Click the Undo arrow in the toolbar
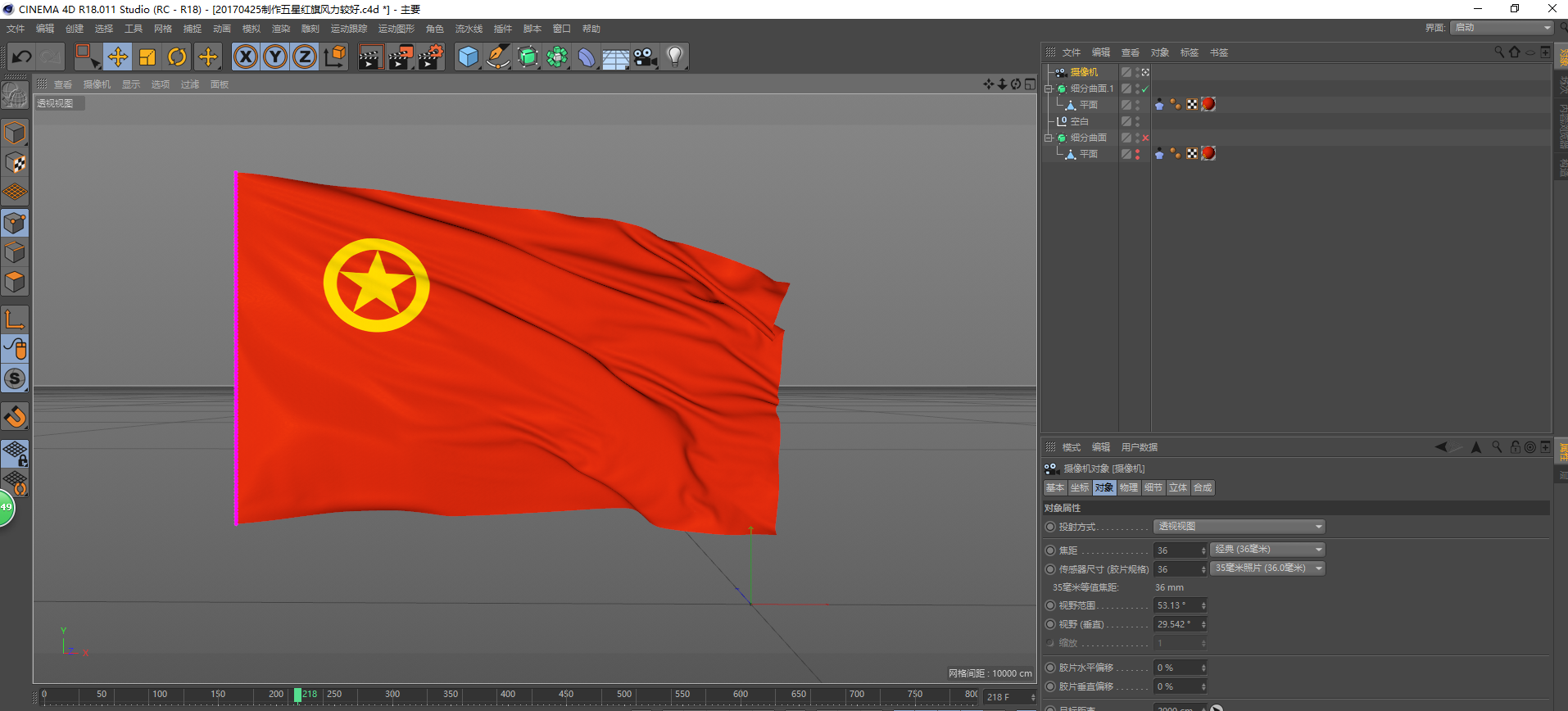The height and width of the screenshot is (711, 1568). (x=22, y=57)
